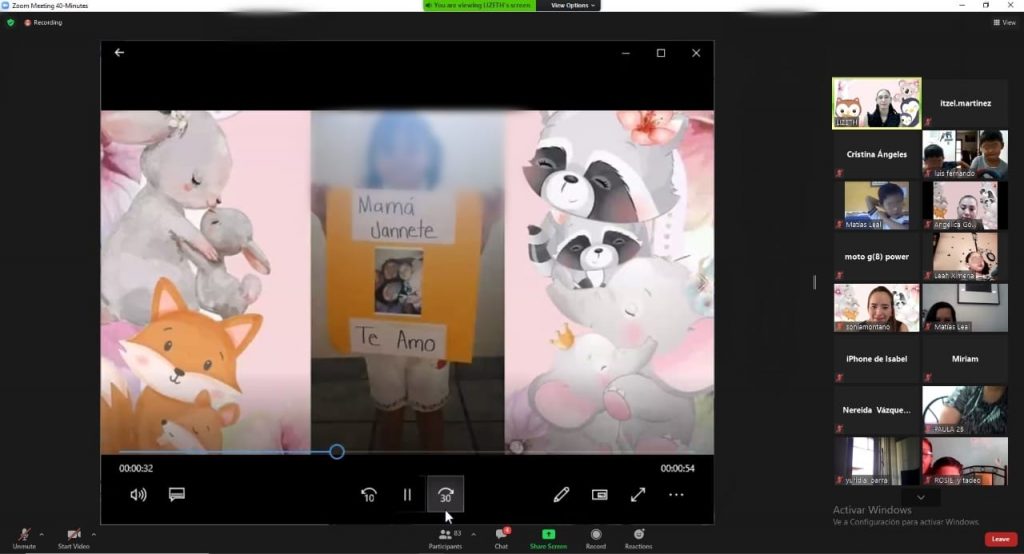Click the View layout button
1024x554 pixels.
click(x=1004, y=22)
